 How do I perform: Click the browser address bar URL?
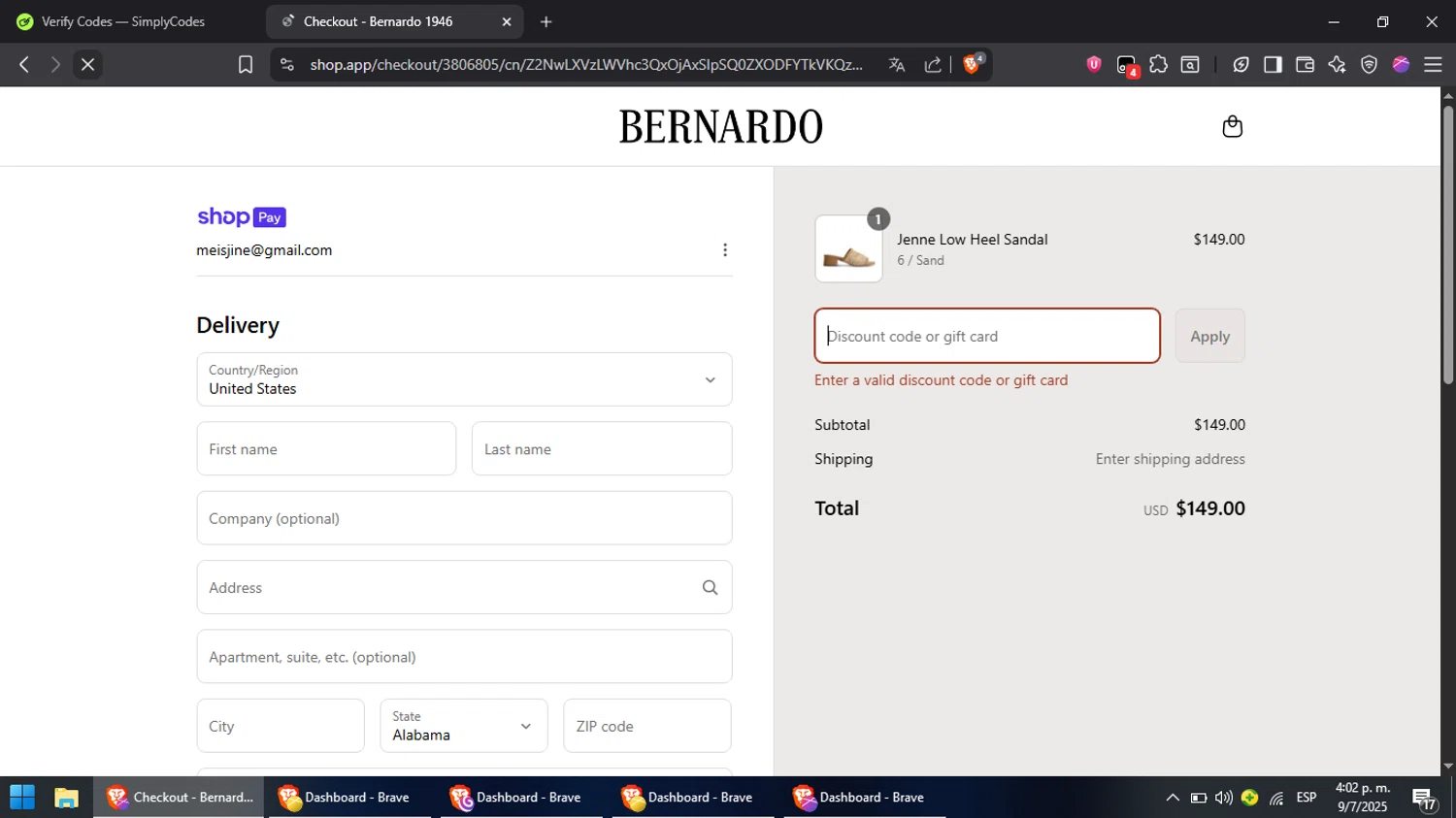[586, 64]
